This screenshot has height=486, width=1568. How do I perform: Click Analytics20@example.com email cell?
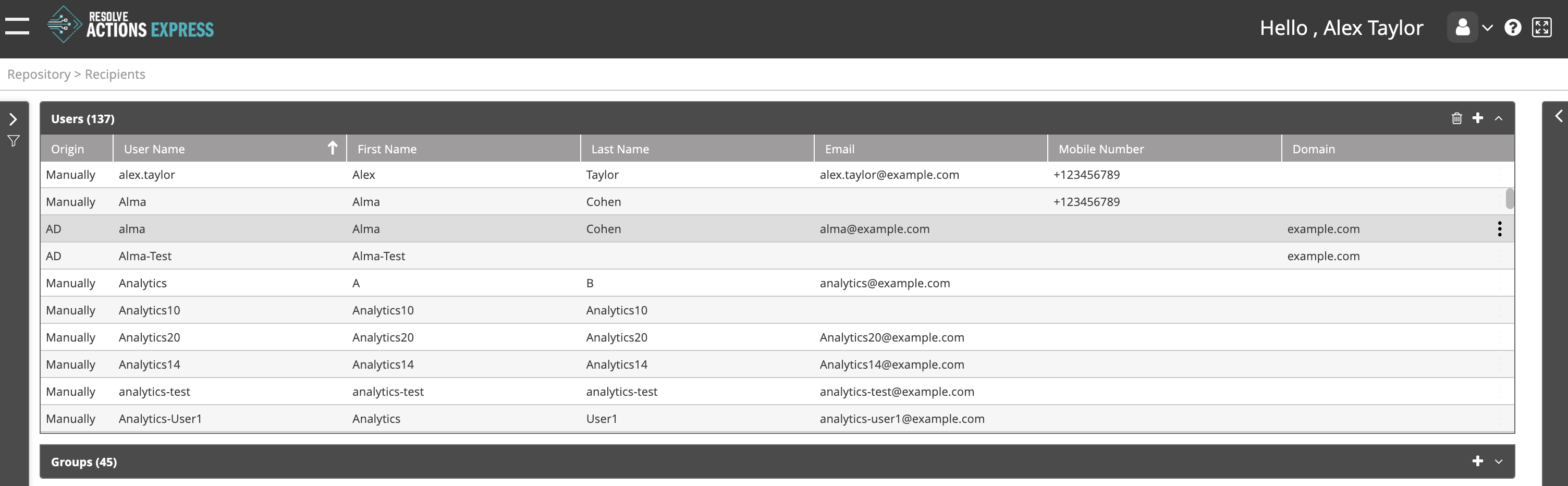(x=892, y=337)
